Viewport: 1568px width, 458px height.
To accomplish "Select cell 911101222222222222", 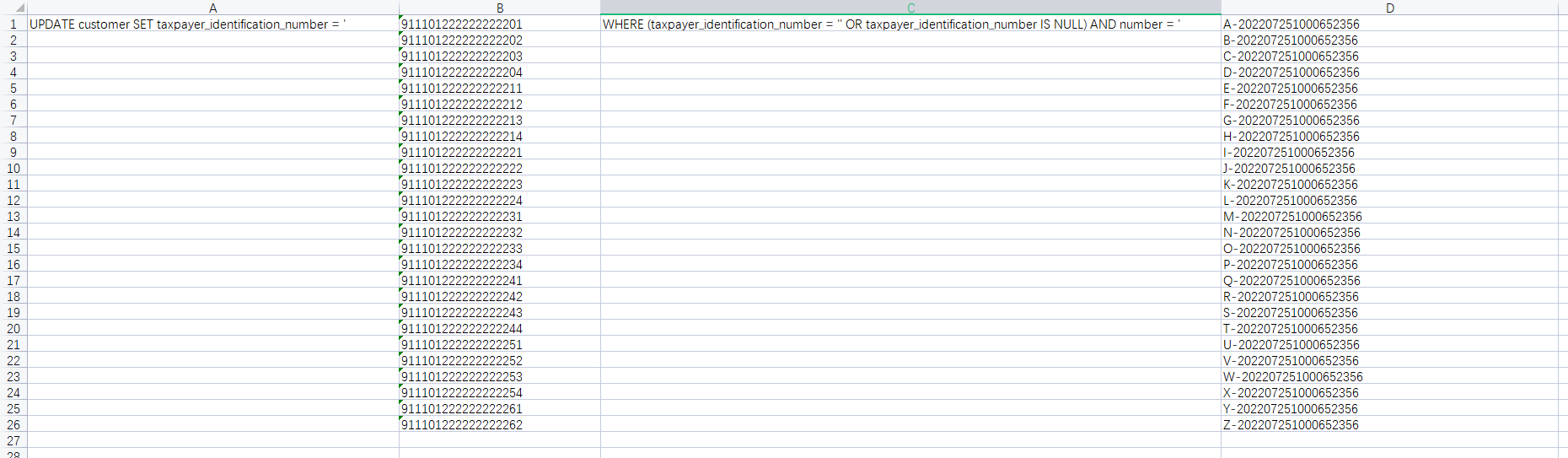I will [500, 168].
